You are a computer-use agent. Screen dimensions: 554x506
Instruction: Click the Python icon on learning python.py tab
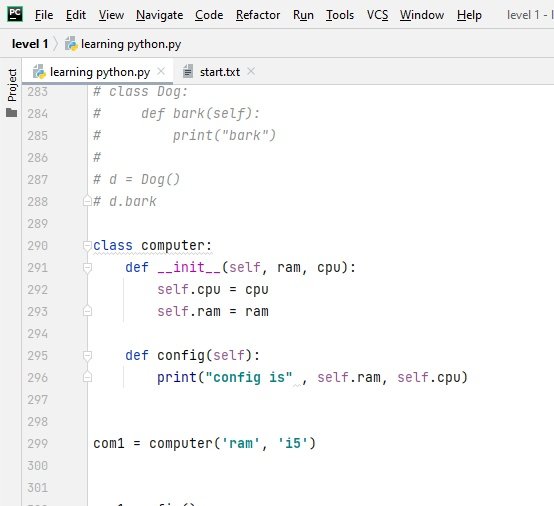pos(39,72)
